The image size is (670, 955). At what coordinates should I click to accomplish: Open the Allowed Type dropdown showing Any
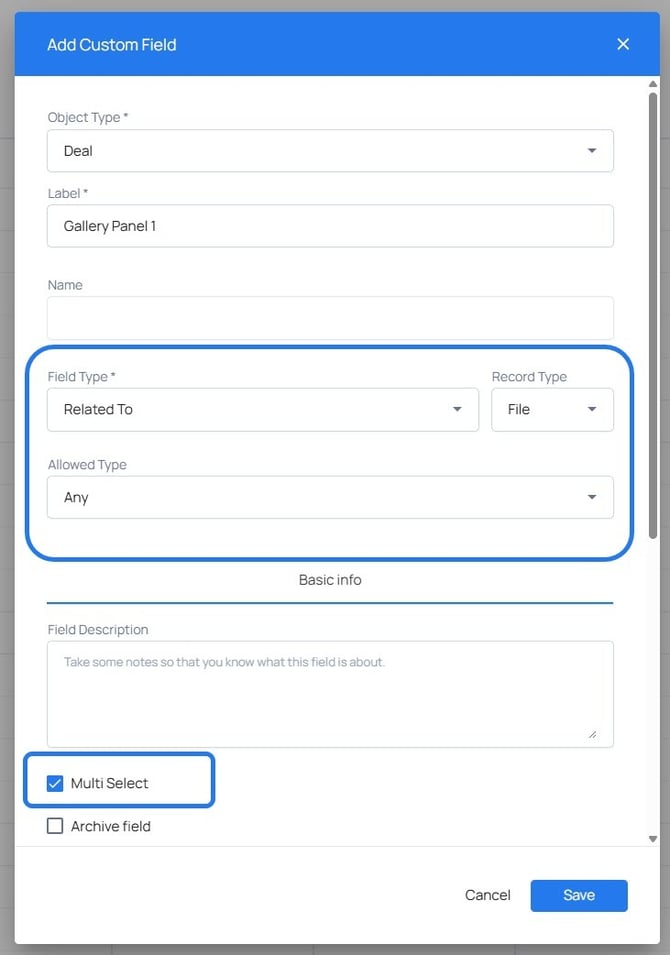tap(330, 497)
